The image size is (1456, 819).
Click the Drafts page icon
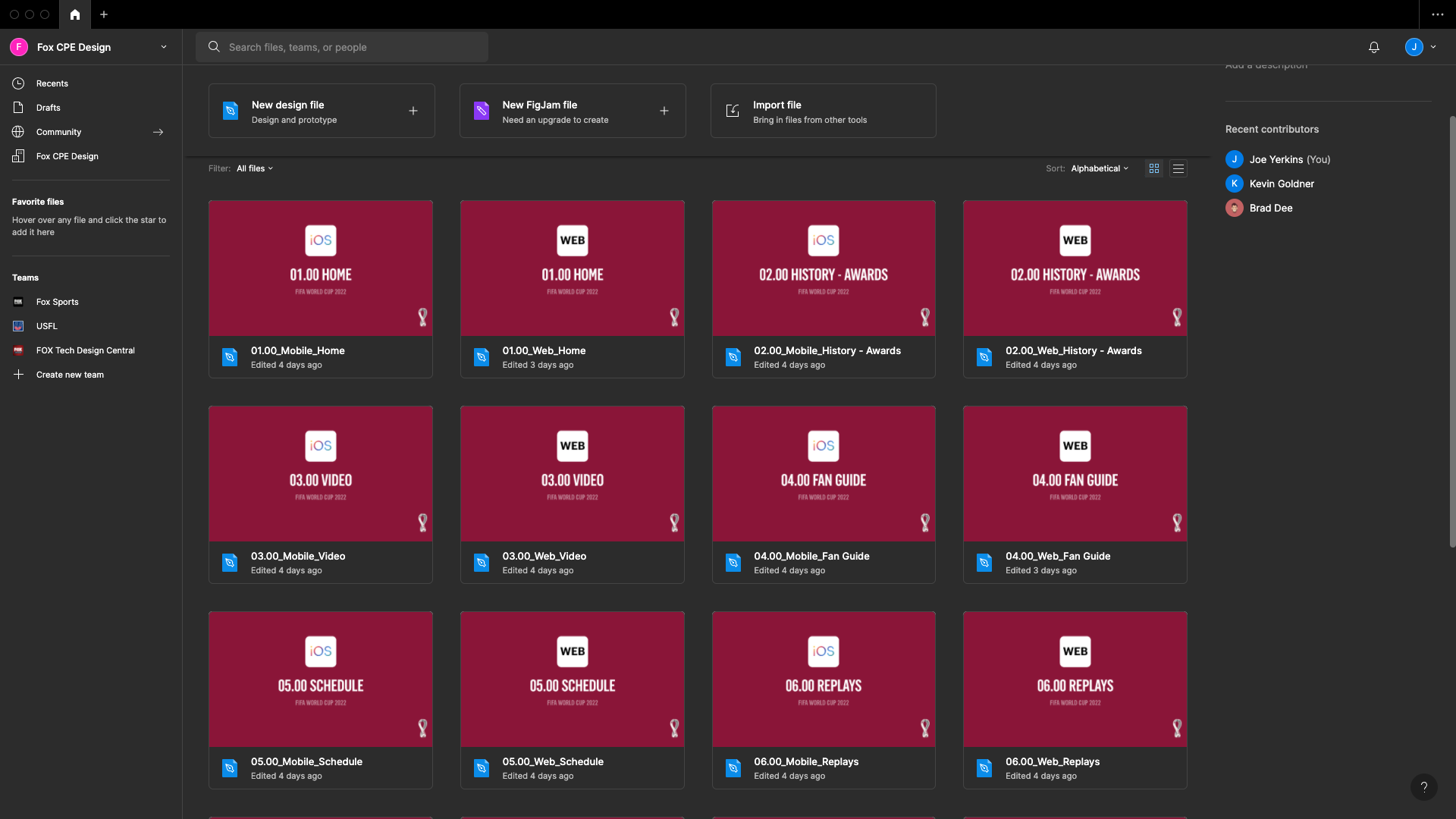tap(18, 108)
